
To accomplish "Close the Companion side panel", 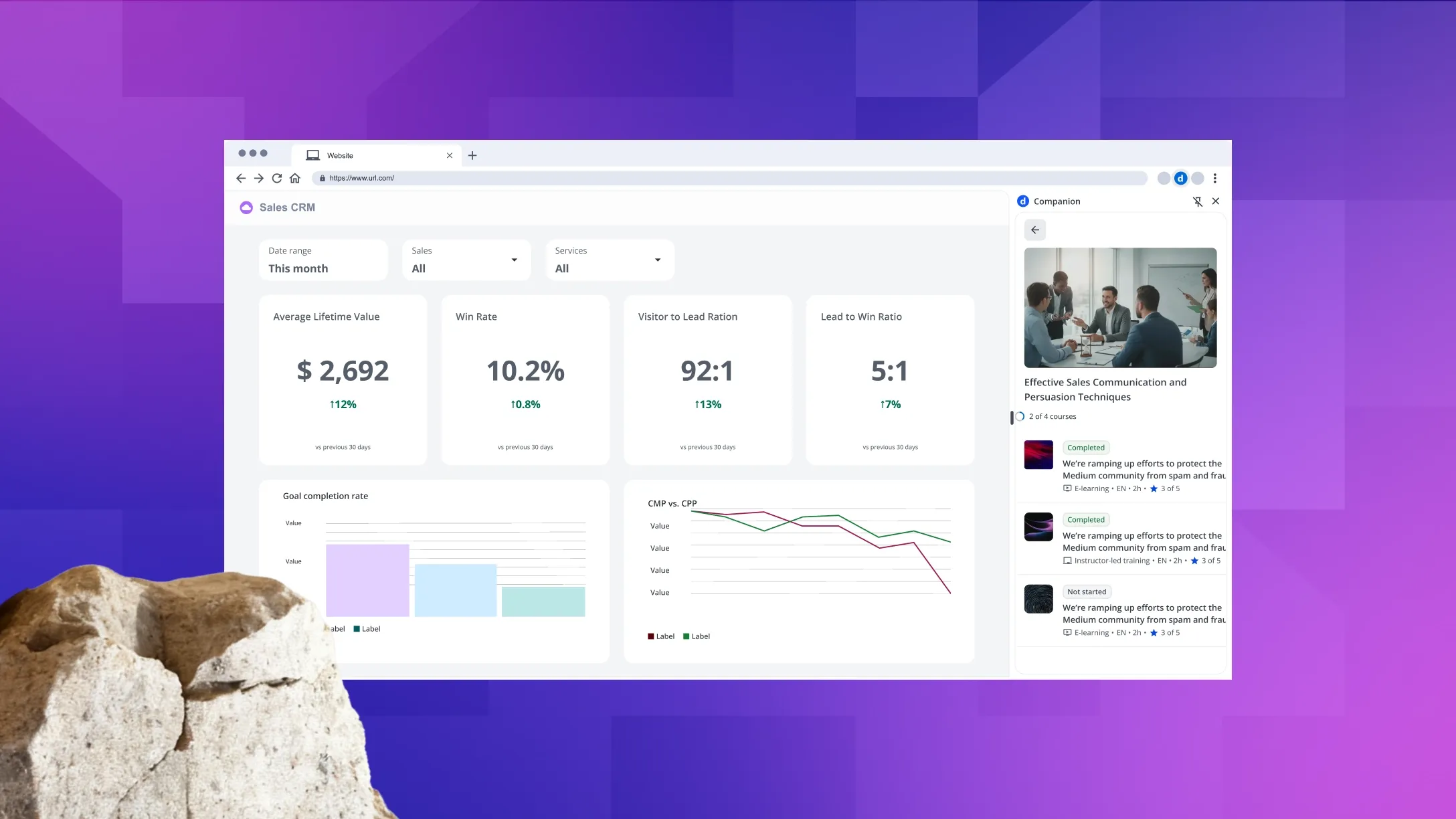I will (x=1216, y=201).
